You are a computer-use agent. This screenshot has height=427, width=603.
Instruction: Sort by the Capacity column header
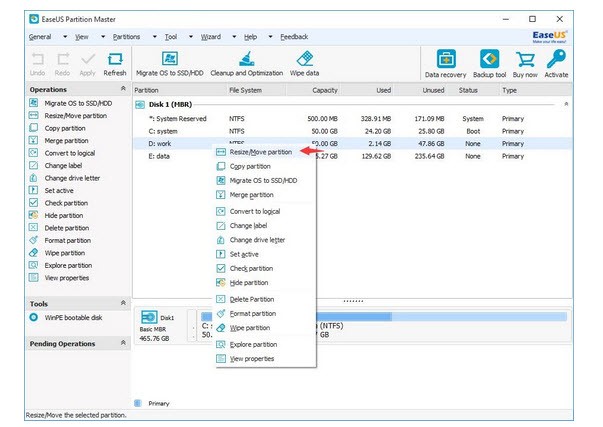[314, 90]
